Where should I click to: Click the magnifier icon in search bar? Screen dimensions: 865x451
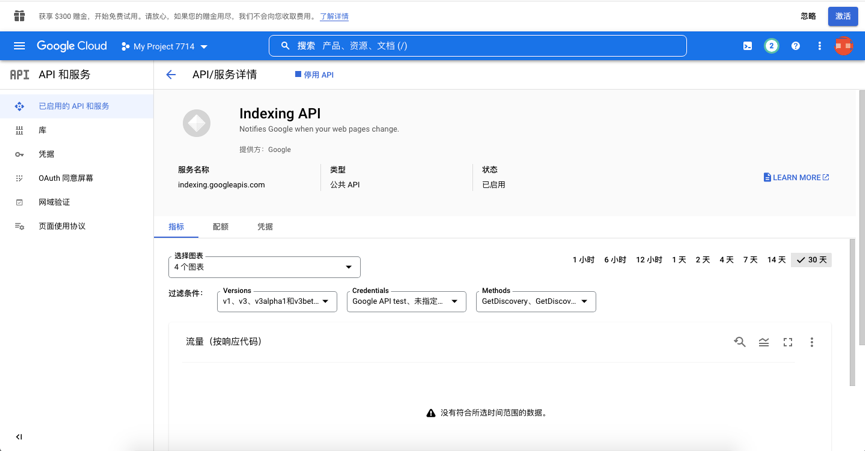(x=285, y=46)
